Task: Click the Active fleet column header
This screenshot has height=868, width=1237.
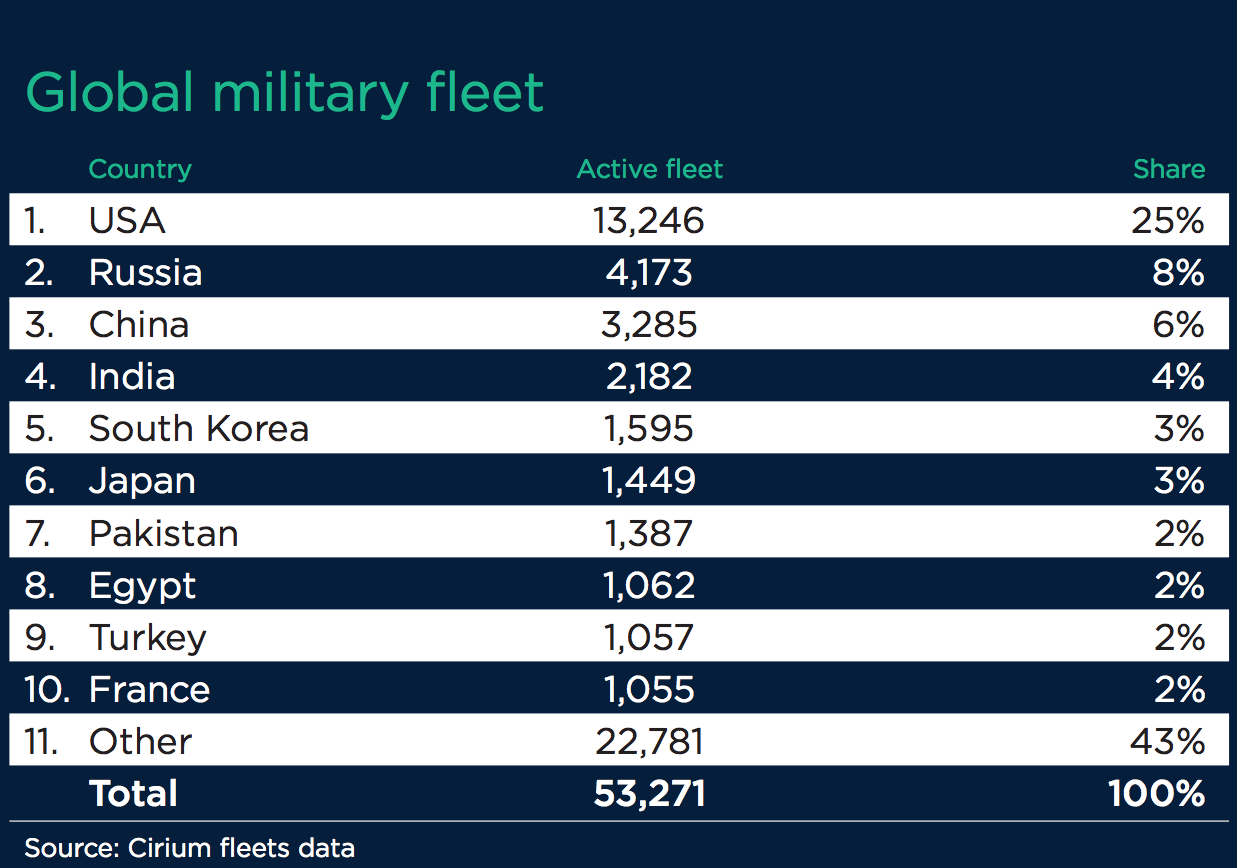Action: [x=649, y=169]
